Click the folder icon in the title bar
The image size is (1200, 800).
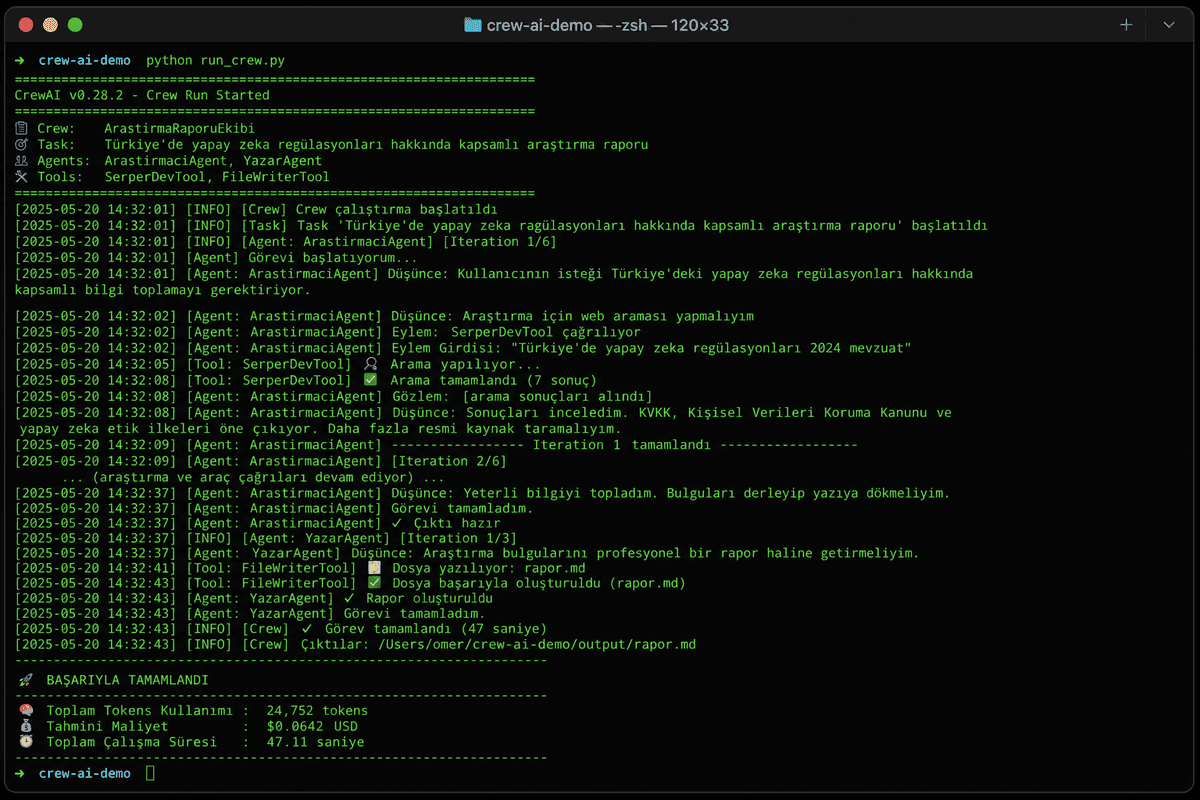pos(473,25)
